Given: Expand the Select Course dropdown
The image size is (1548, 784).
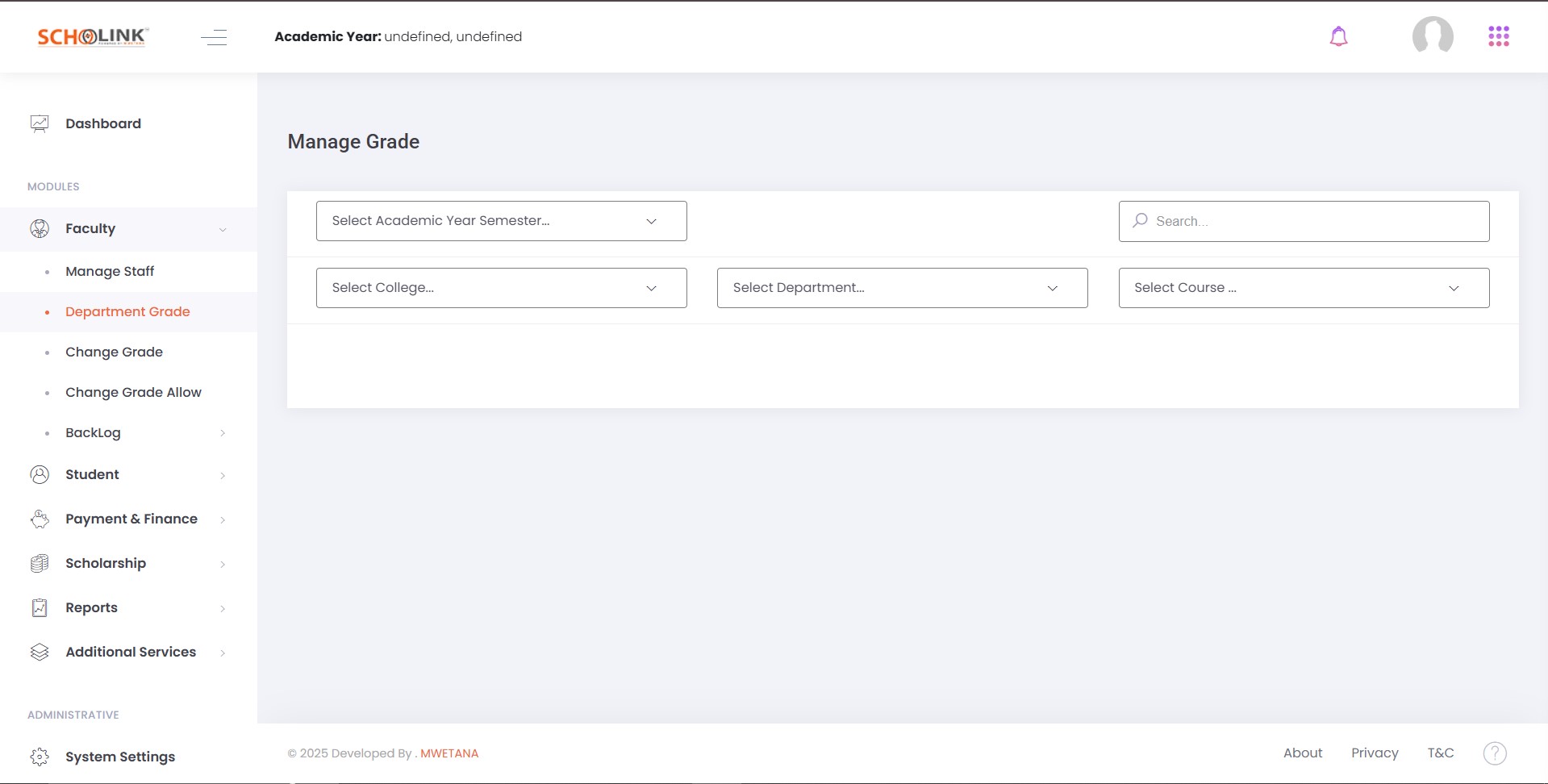Looking at the screenshot, I should tap(1303, 287).
